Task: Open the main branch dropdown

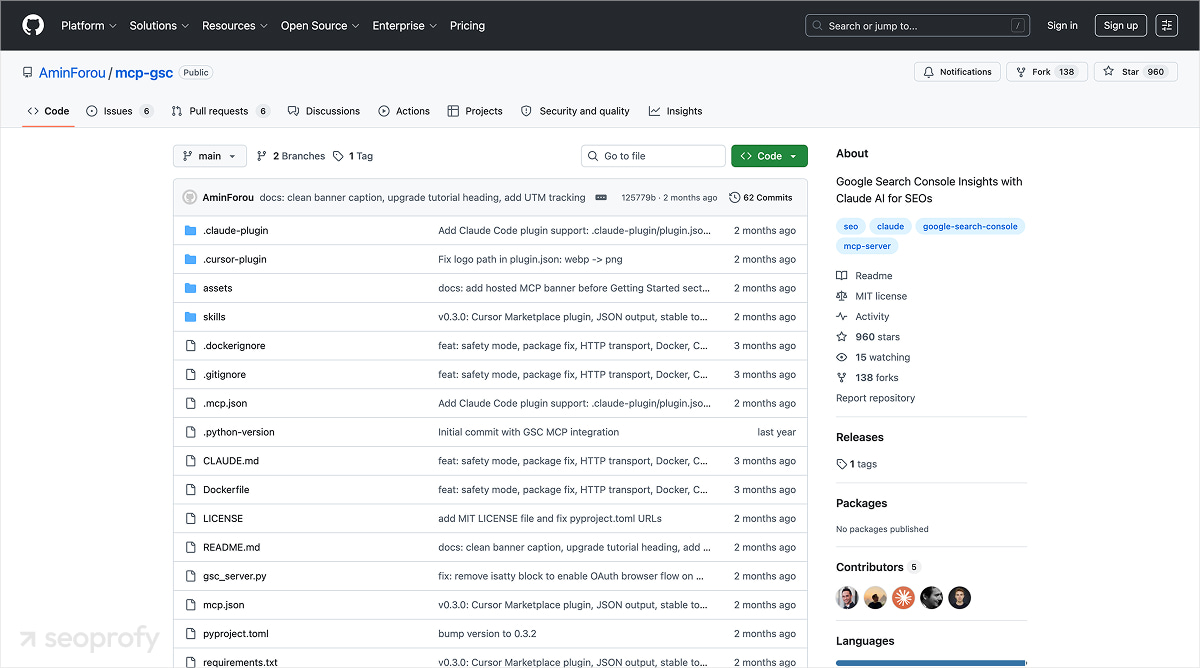Action: pyautogui.click(x=210, y=156)
